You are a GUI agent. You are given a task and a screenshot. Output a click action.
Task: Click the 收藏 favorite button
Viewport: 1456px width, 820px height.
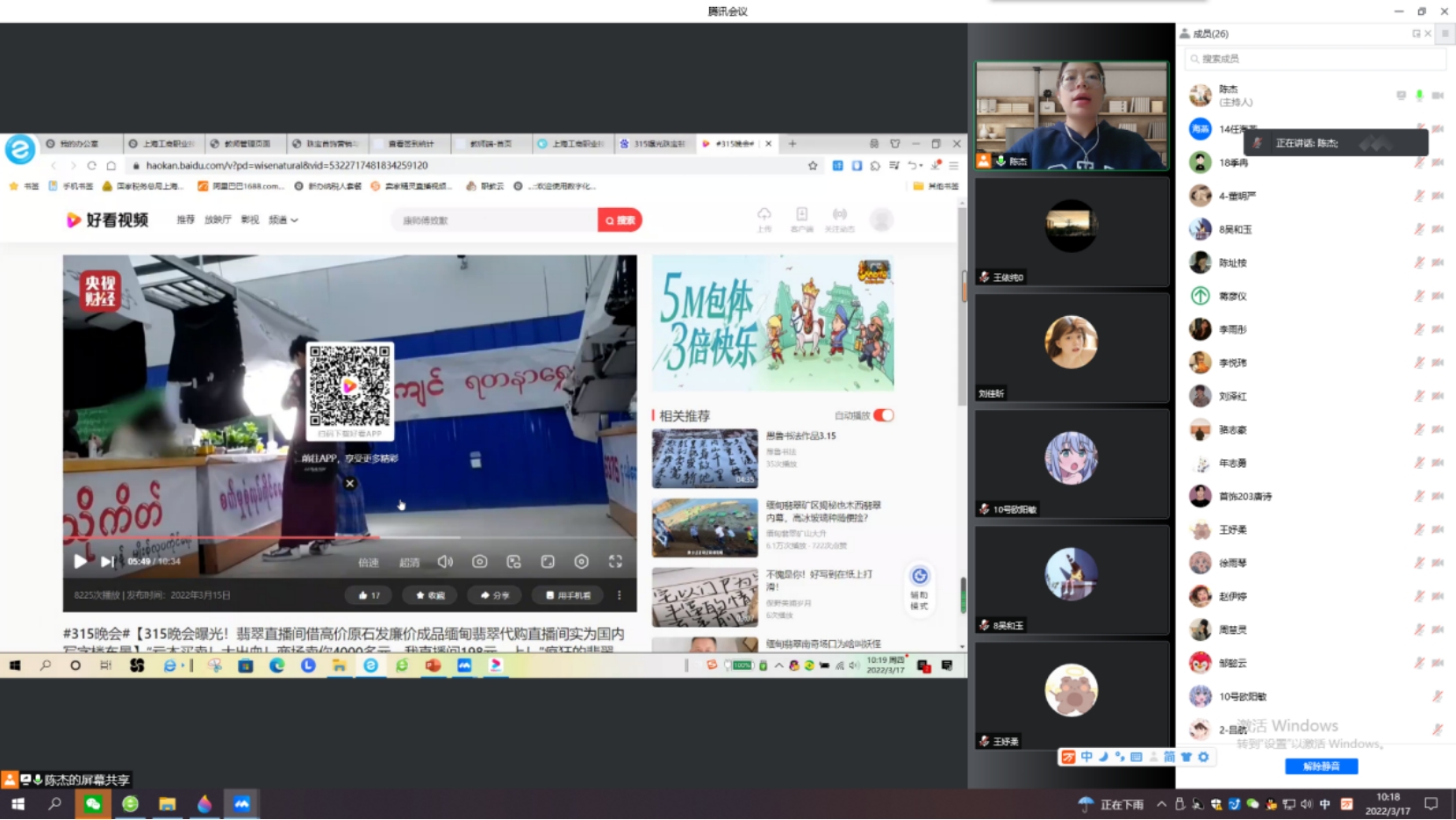click(x=430, y=595)
